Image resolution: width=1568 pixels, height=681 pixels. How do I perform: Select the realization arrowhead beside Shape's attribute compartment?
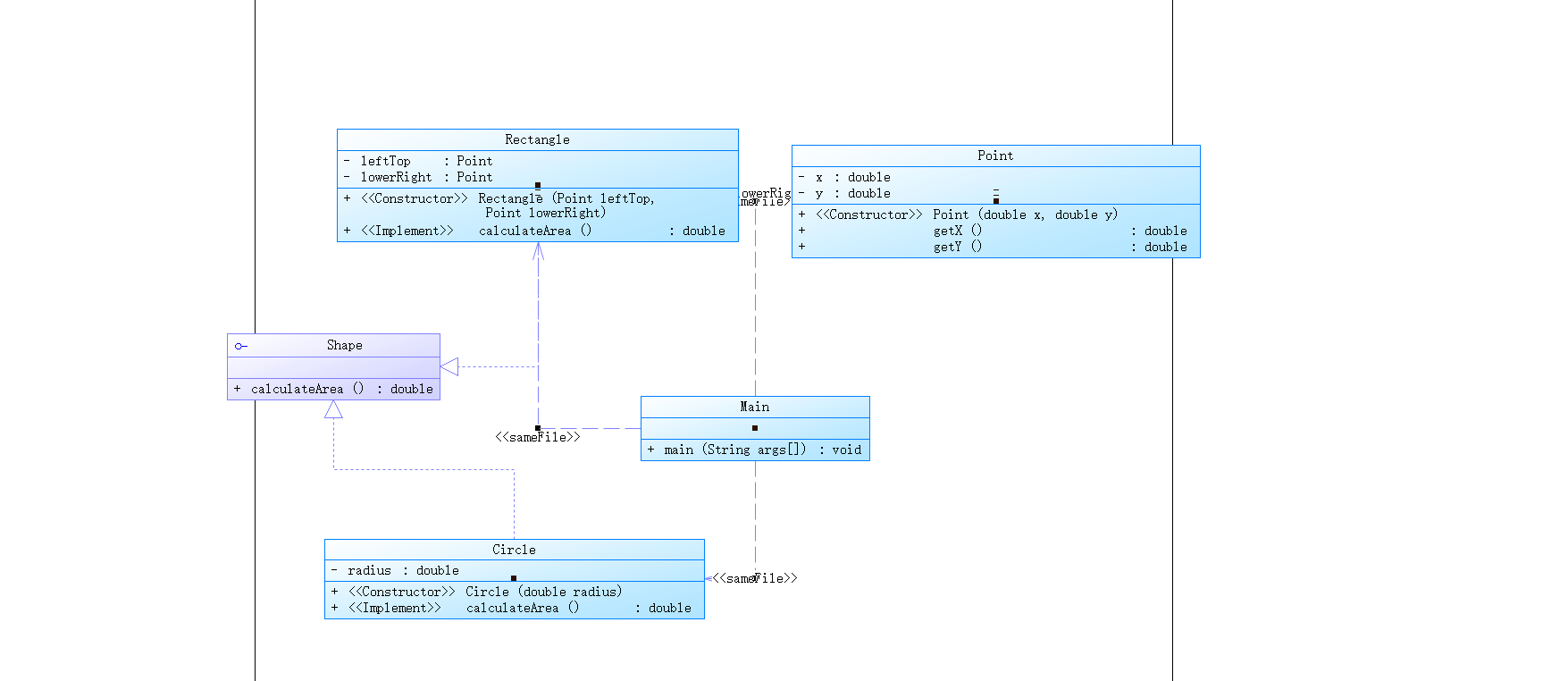click(x=449, y=366)
